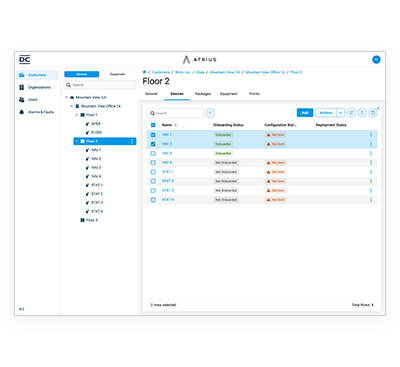Image resolution: width=400 pixels, height=367 pixels.
Task: Click the user avatar at top right
Action: pos(376,60)
